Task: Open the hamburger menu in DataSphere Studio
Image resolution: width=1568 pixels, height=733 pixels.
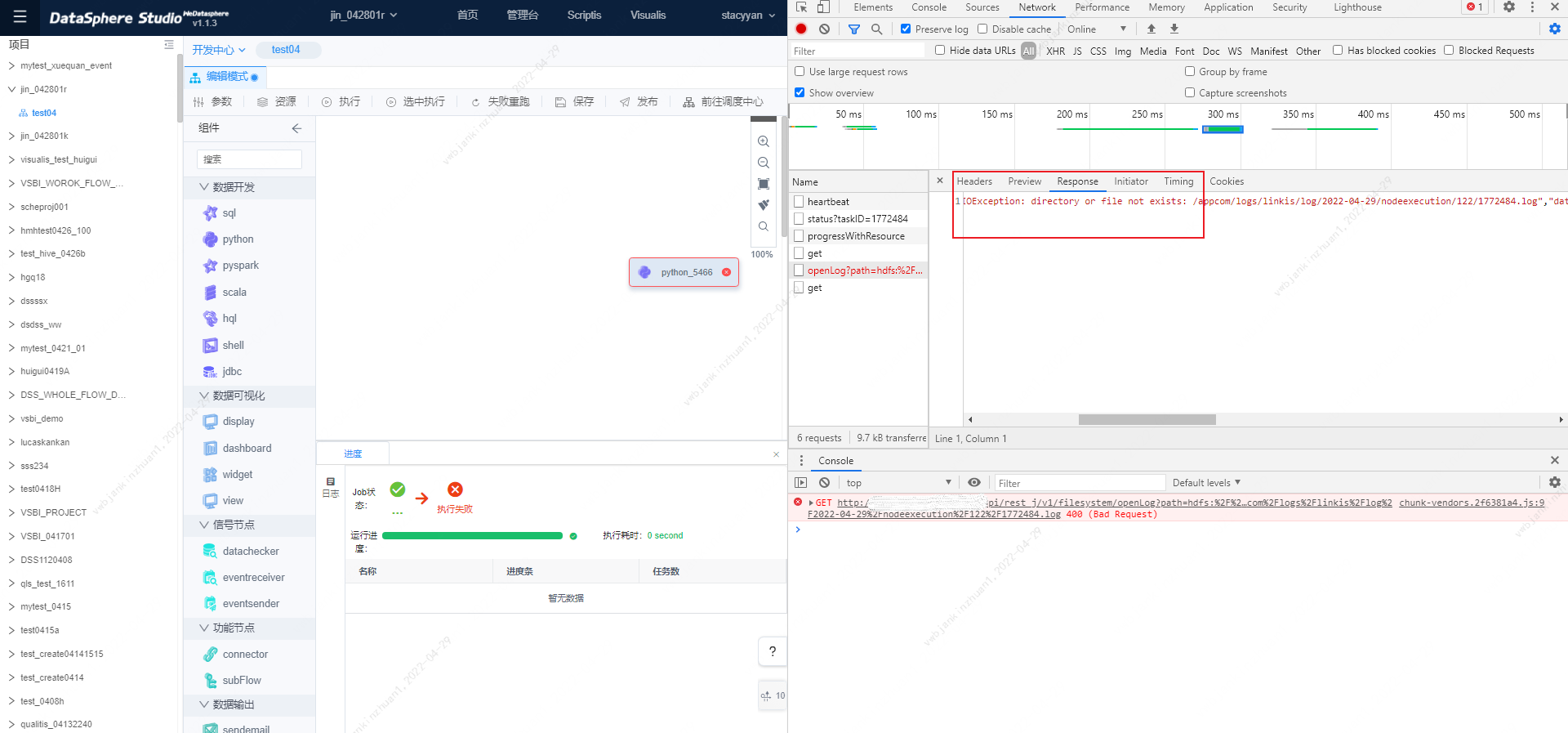Action: (x=20, y=16)
